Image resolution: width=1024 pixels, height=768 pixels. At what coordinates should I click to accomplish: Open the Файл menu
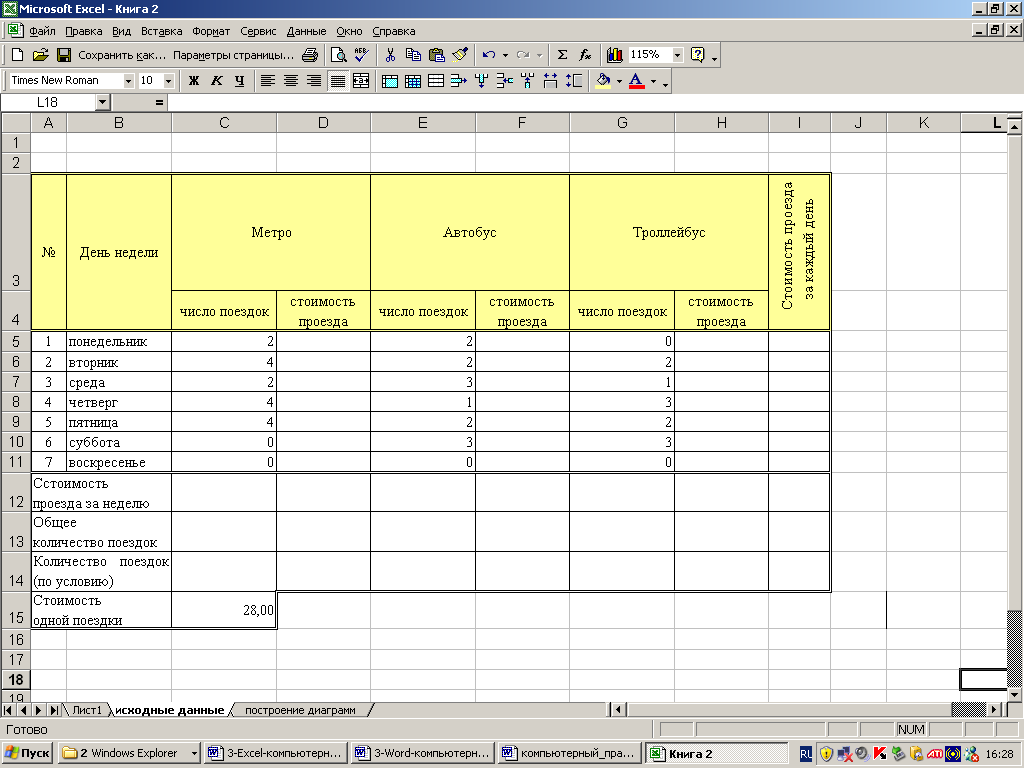click(42, 31)
